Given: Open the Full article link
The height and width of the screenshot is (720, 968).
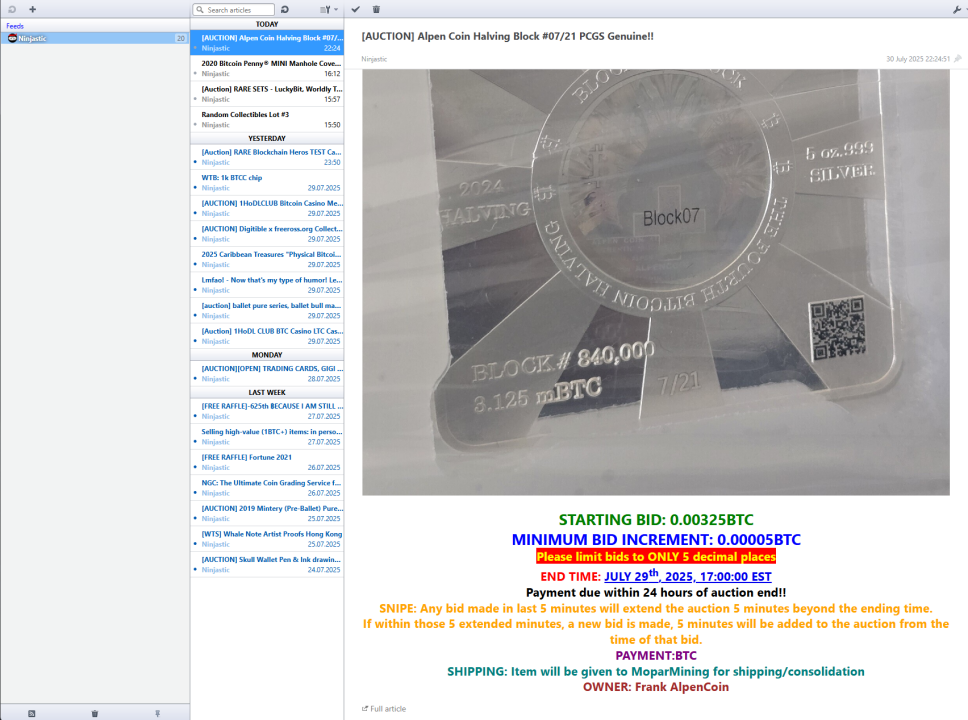Looking at the screenshot, I should (384, 709).
